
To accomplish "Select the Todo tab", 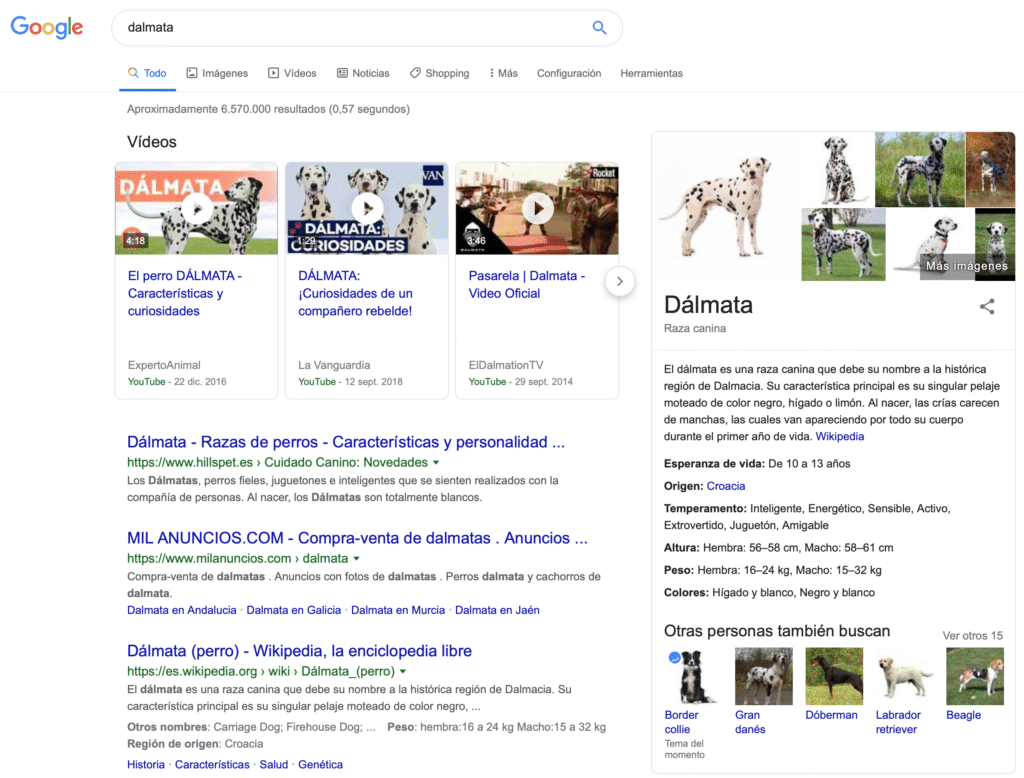I will tap(148, 73).
